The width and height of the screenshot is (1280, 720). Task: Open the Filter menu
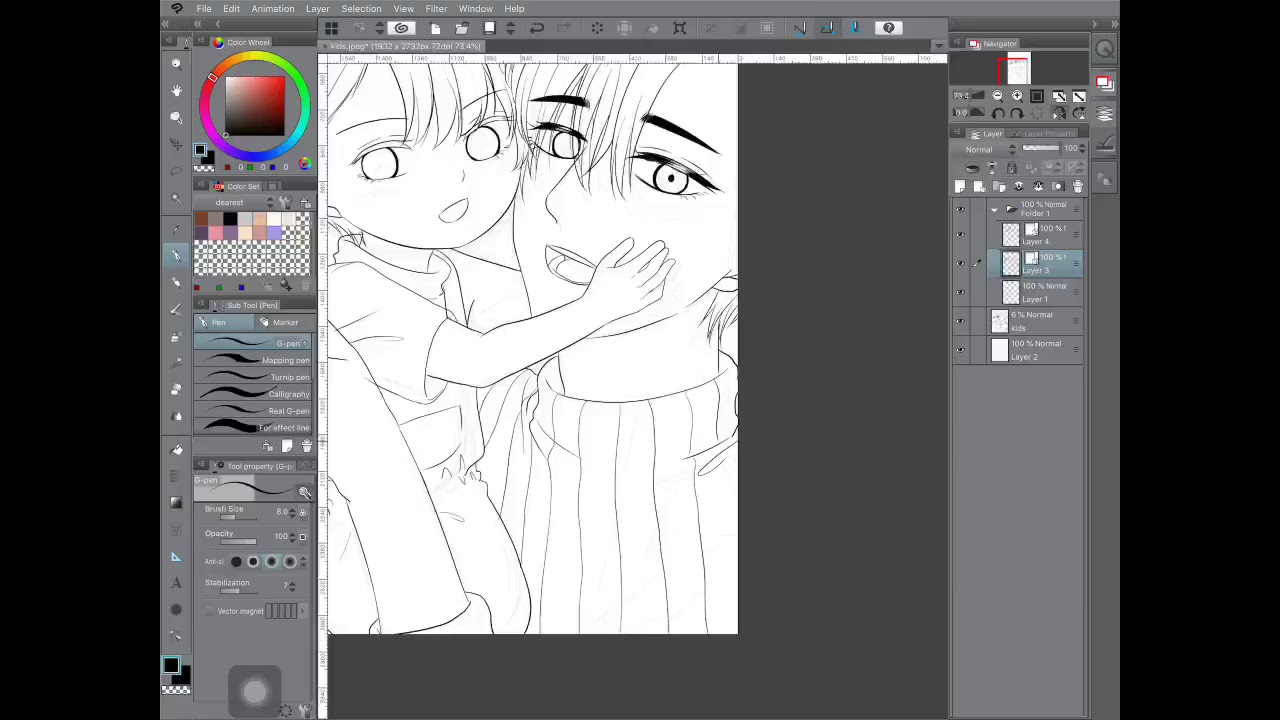436,9
